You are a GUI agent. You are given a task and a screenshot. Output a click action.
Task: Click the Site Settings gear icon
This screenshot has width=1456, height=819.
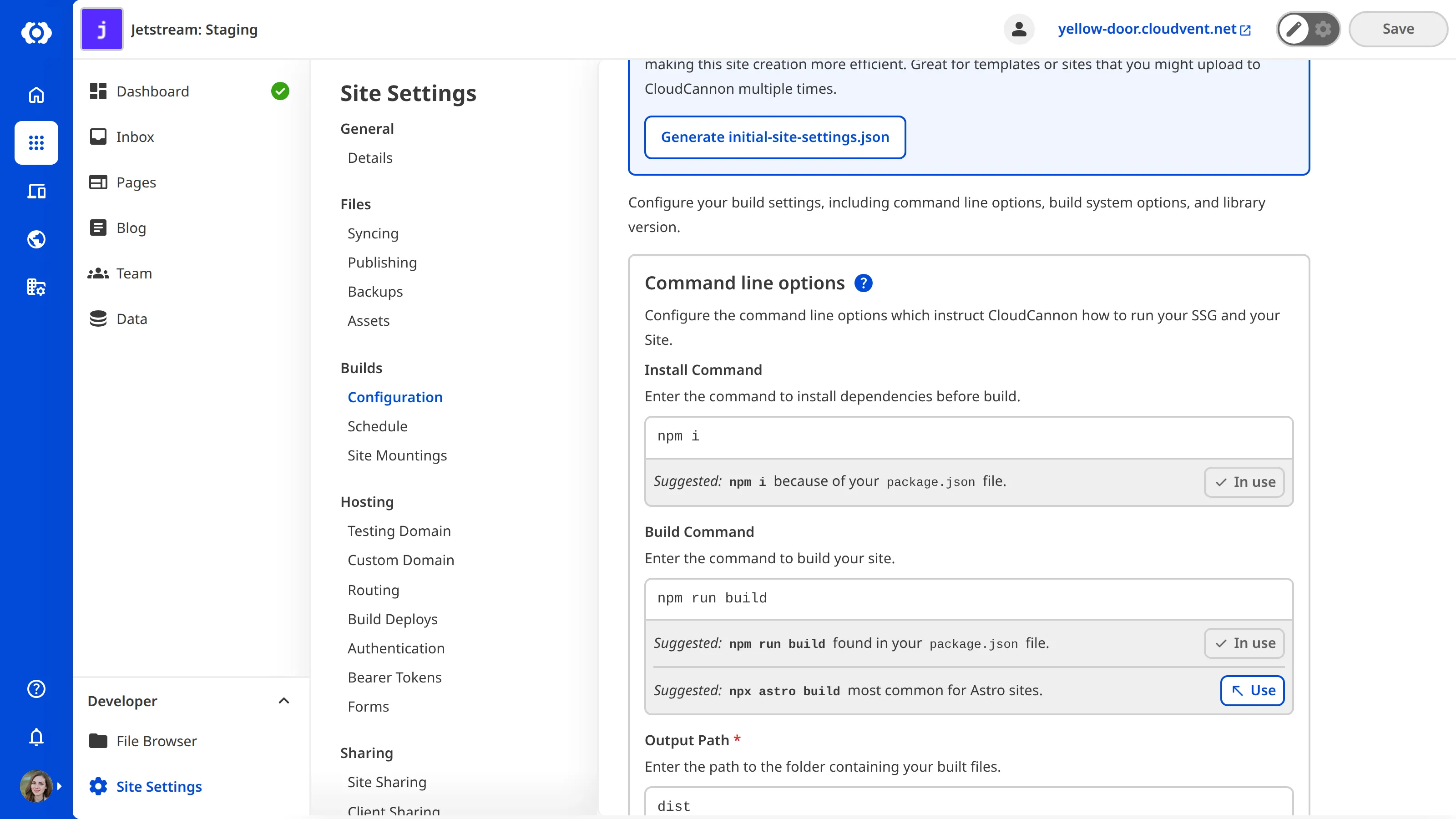[x=98, y=786]
